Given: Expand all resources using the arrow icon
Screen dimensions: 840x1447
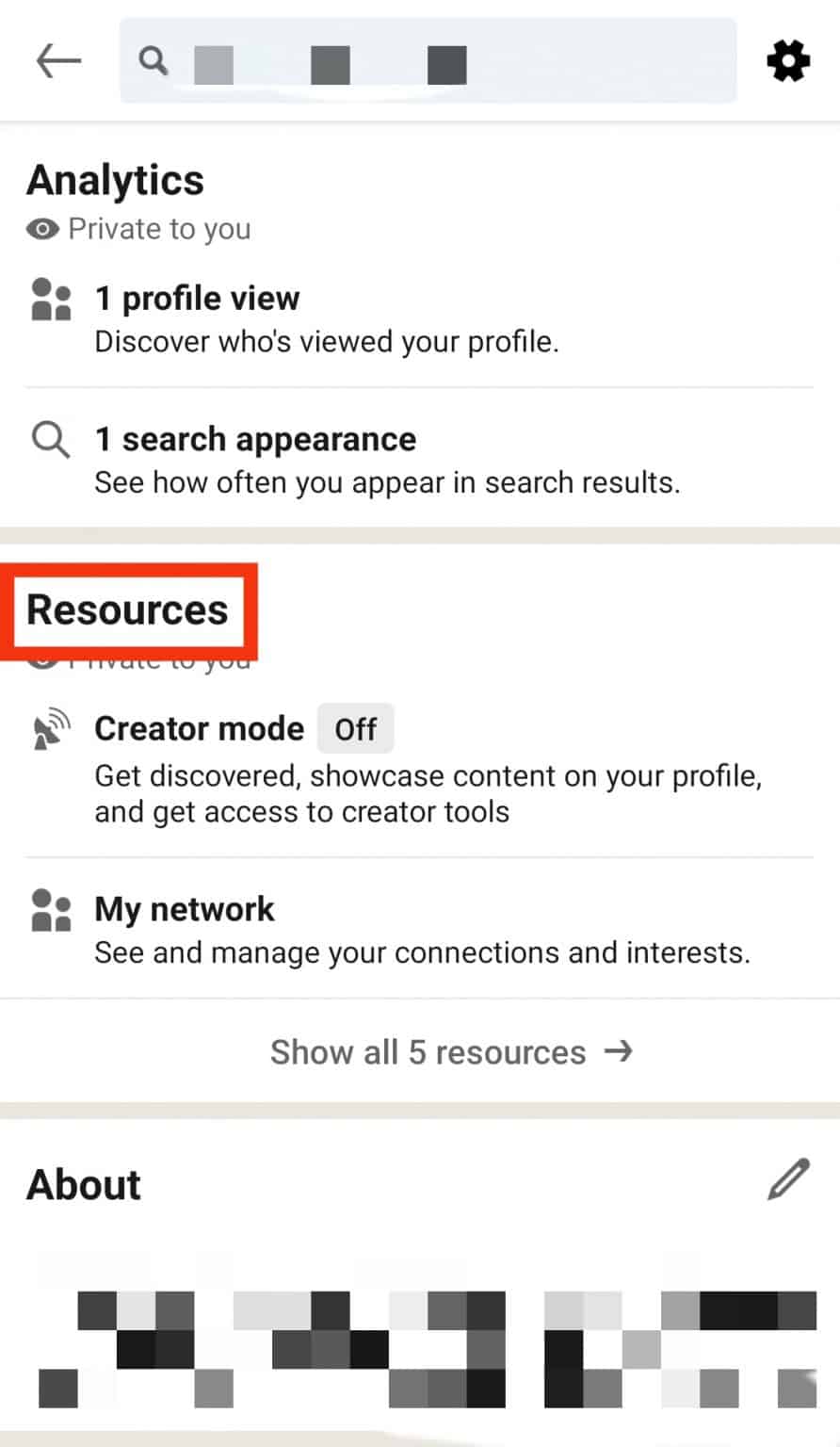Looking at the screenshot, I should (x=620, y=1051).
